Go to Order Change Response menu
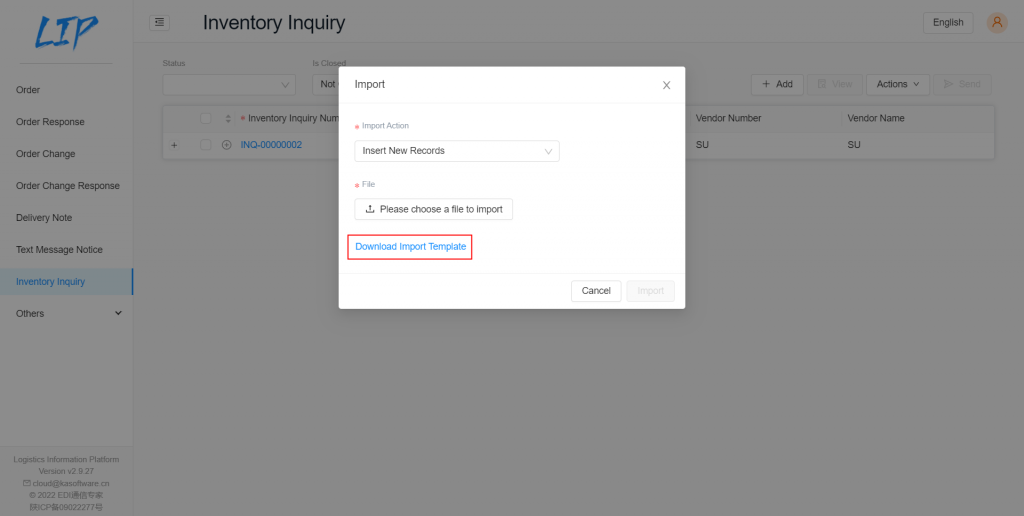 click(x=68, y=185)
